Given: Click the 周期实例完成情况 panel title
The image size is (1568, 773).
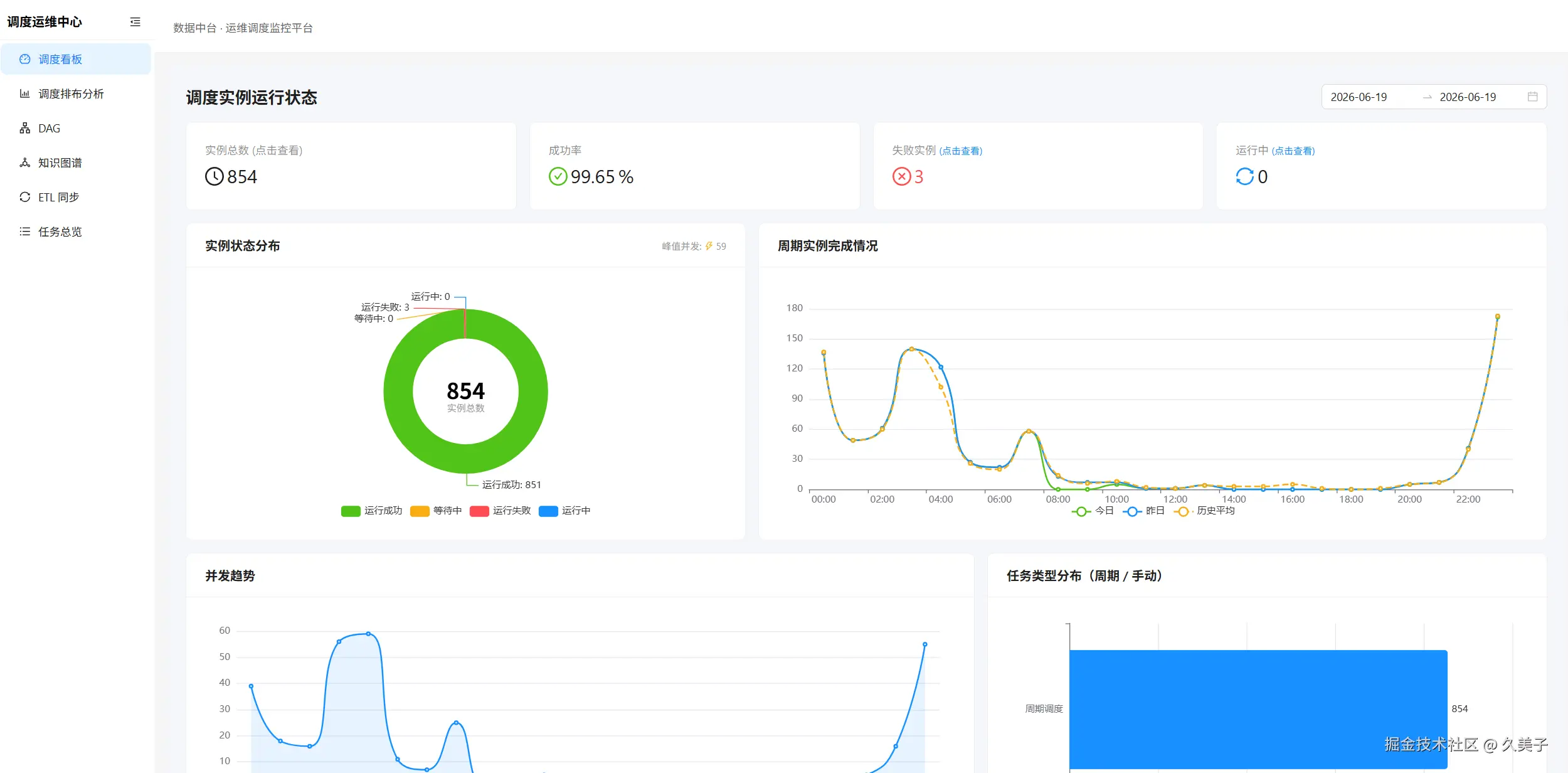Looking at the screenshot, I should point(827,246).
